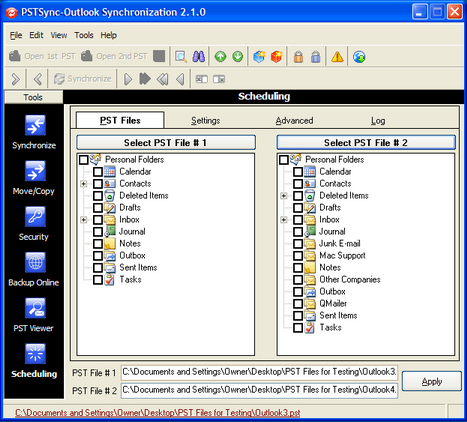Check Personal Folders in PST File #1 tree
Screen dimensions: 467x422
[x=84, y=160]
